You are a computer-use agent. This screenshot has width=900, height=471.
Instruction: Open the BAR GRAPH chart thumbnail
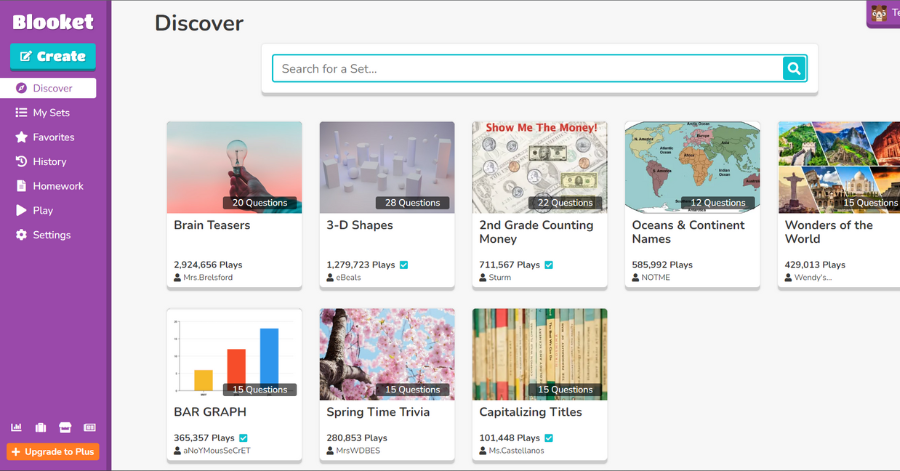(x=234, y=355)
